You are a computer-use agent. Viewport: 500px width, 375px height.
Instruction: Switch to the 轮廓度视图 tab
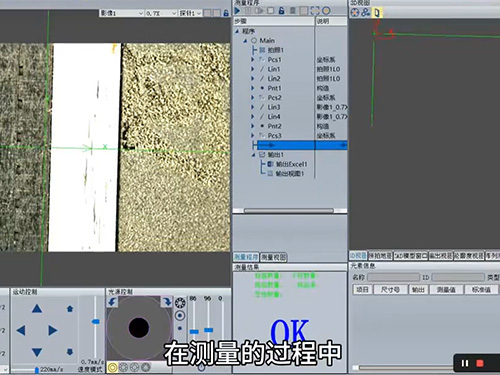pyautogui.click(x=469, y=256)
